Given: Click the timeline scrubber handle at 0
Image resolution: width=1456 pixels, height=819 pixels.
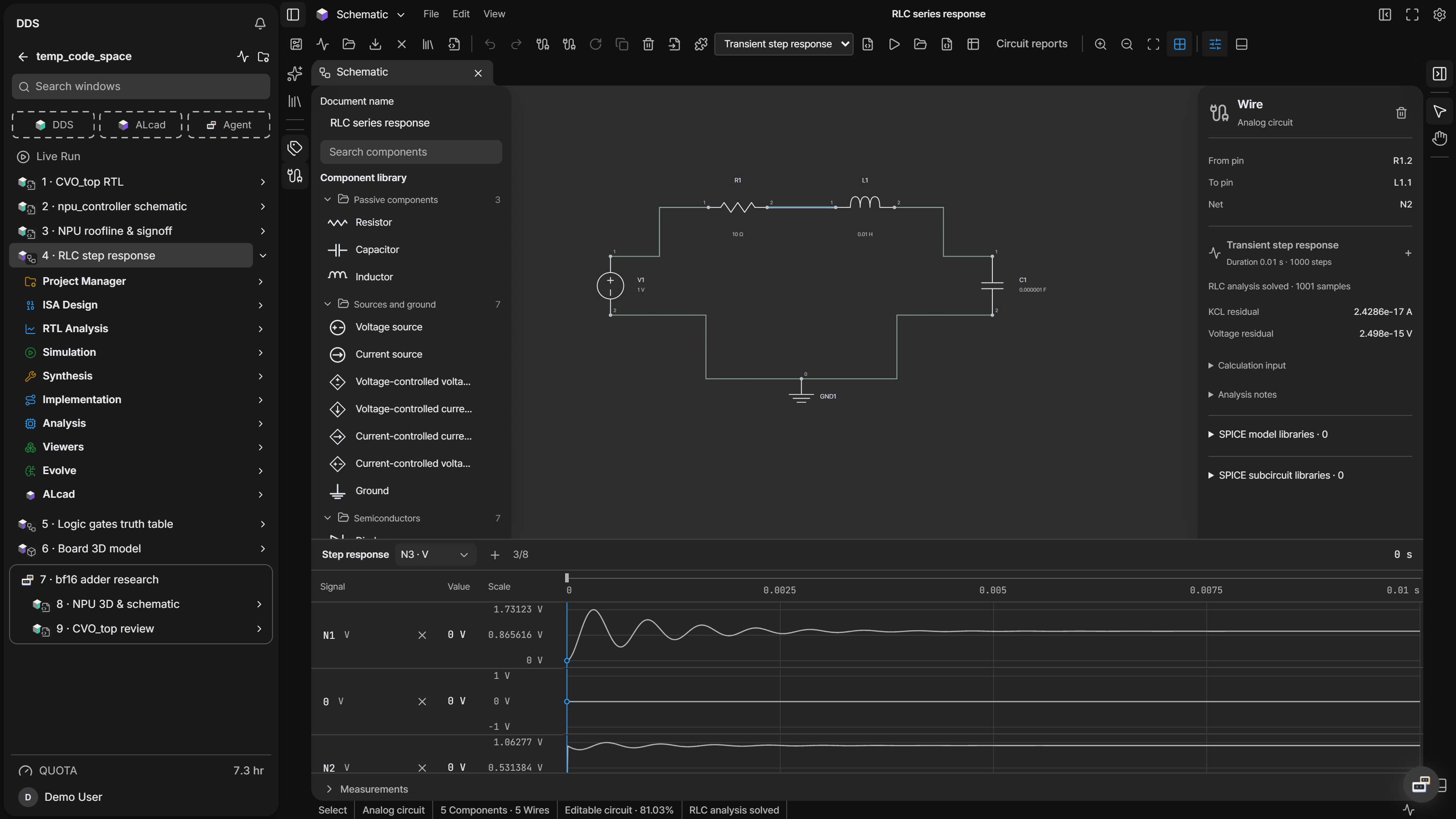Looking at the screenshot, I should tap(567, 578).
